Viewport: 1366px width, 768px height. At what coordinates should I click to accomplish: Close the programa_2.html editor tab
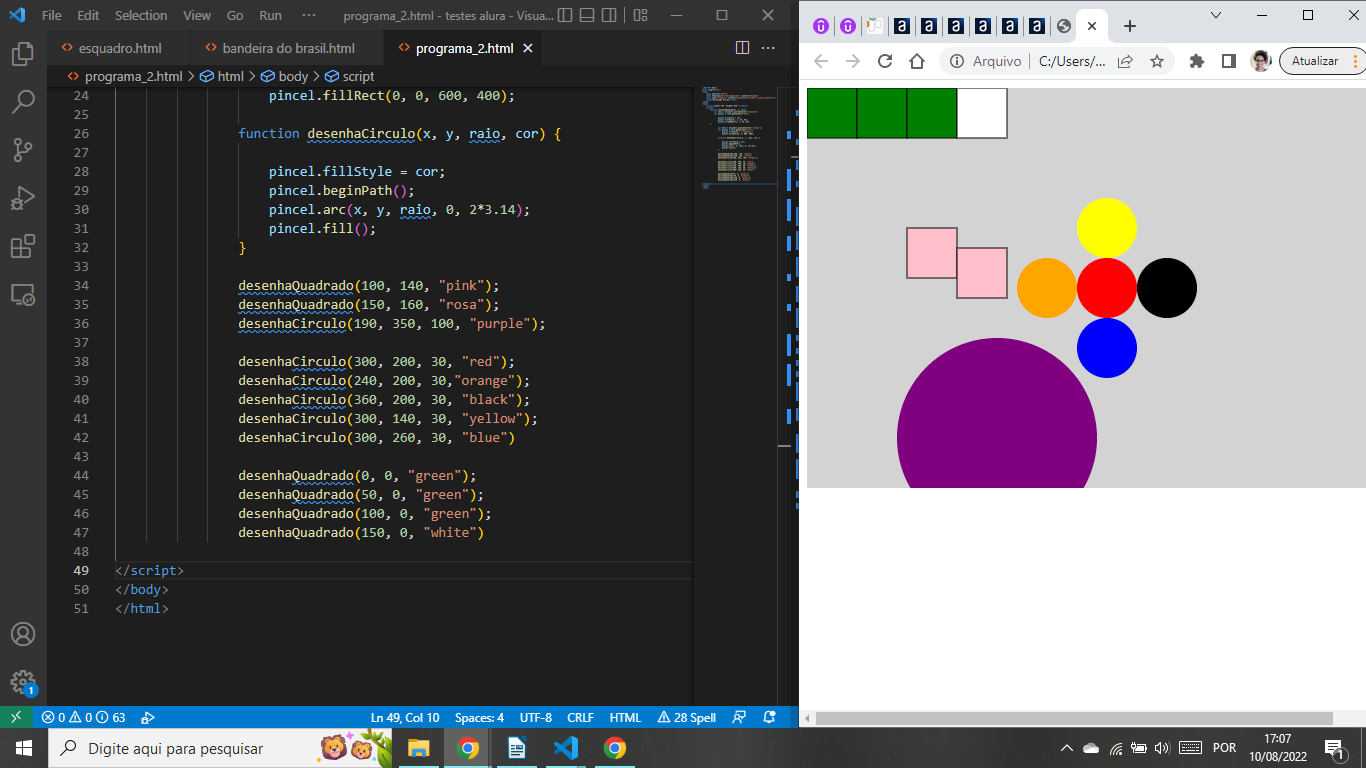coord(528,48)
